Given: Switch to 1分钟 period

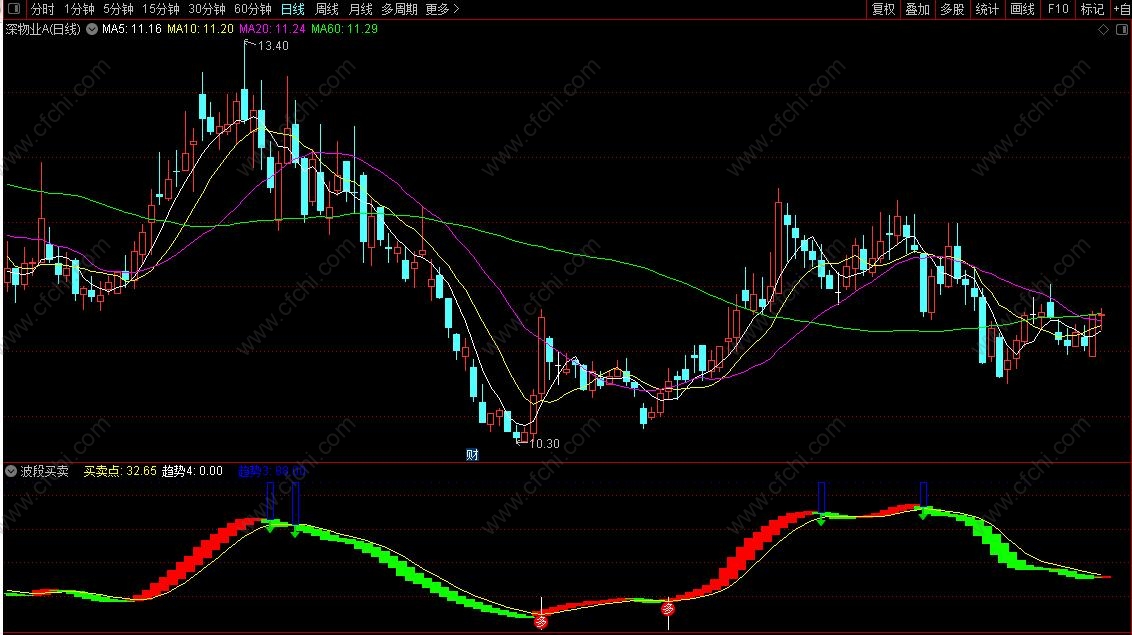Looking at the screenshot, I should click(x=79, y=9).
